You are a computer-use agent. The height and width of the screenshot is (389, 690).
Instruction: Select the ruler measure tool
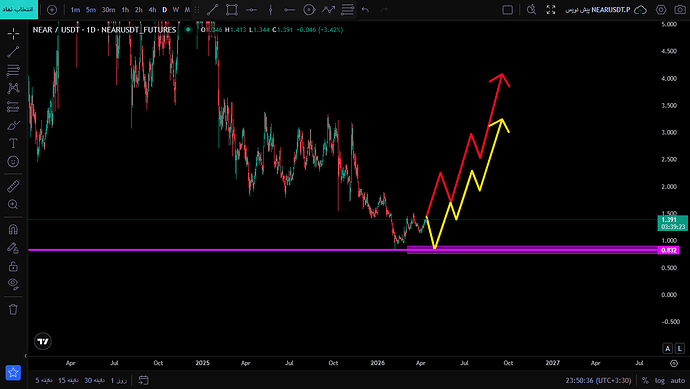tap(13, 186)
